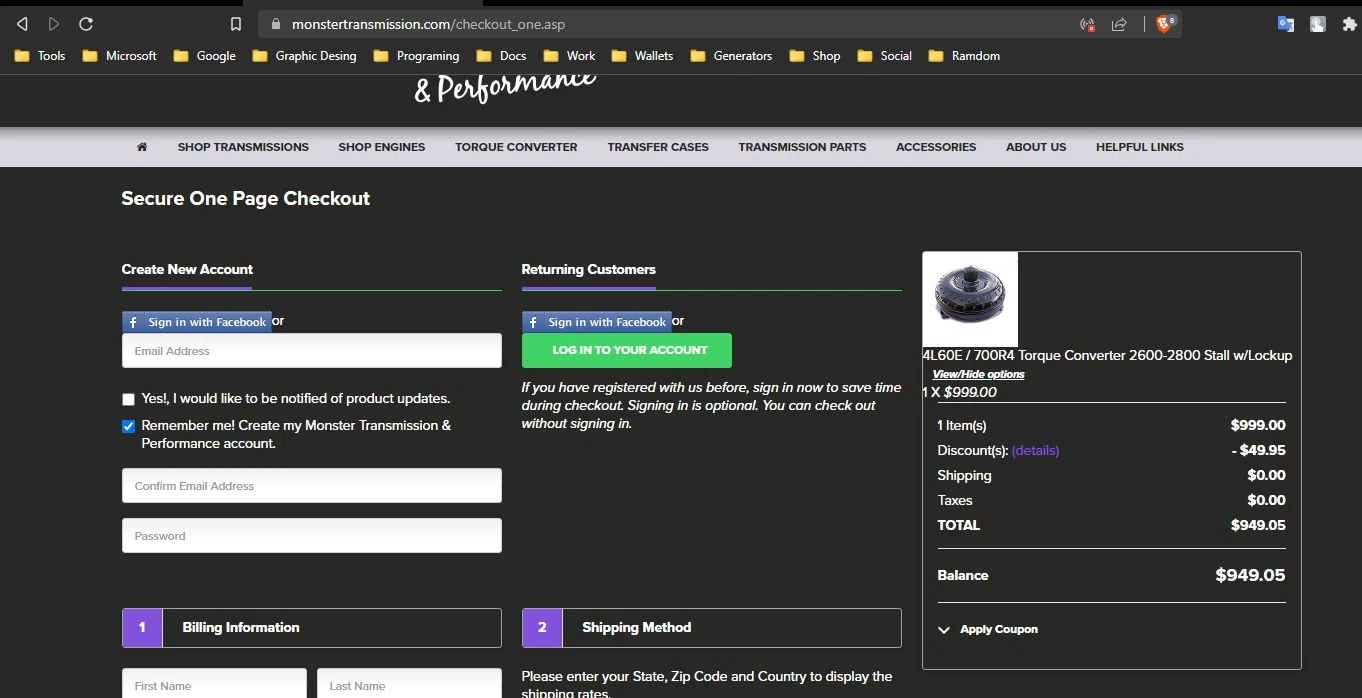Screen dimensions: 1362x698
Task: Open the Microsoft bookmarks folder
Action: tap(120, 56)
